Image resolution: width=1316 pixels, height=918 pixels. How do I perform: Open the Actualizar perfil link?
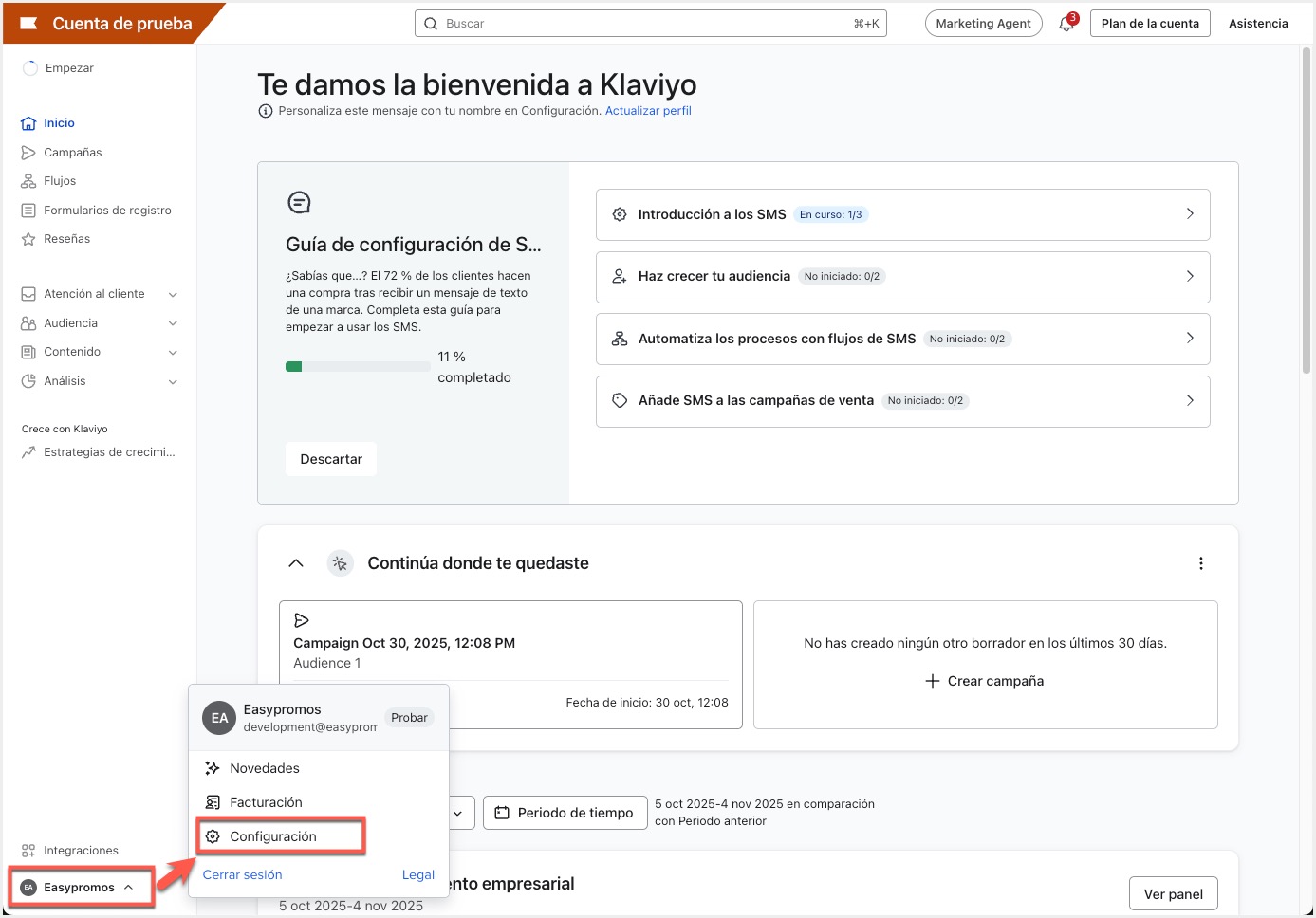[x=648, y=110]
